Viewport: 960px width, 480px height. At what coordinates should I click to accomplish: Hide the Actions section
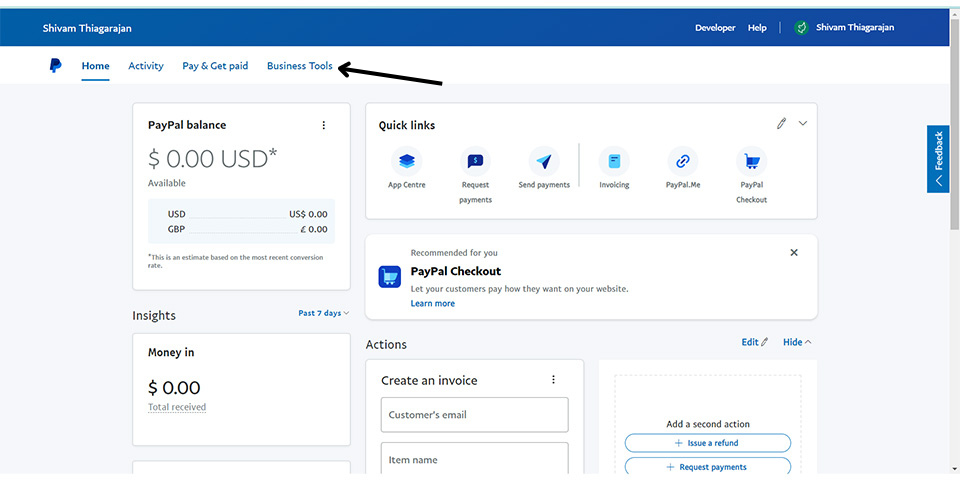pyautogui.click(x=797, y=342)
